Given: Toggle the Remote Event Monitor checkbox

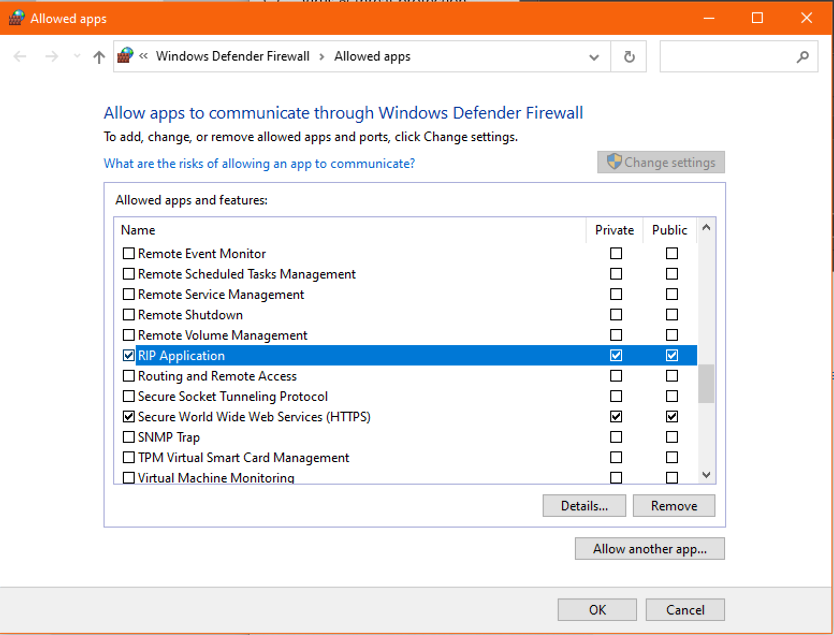Looking at the screenshot, I should click(x=129, y=253).
